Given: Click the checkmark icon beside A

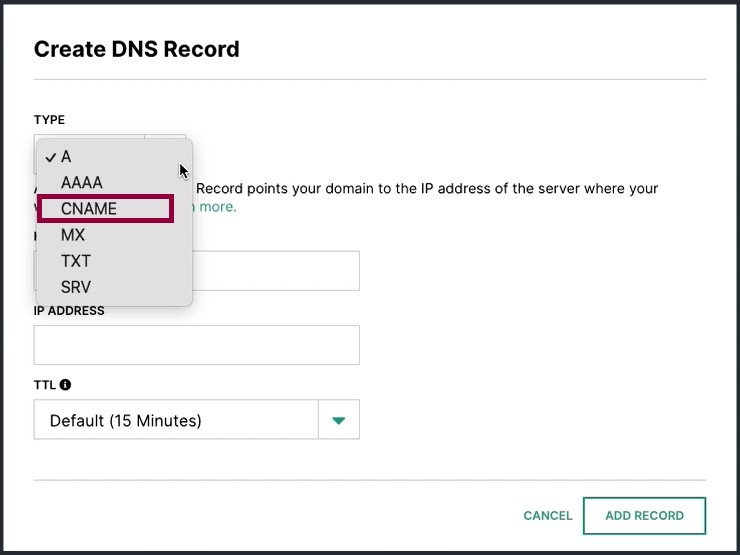Looking at the screenshot, I should 50,157.
